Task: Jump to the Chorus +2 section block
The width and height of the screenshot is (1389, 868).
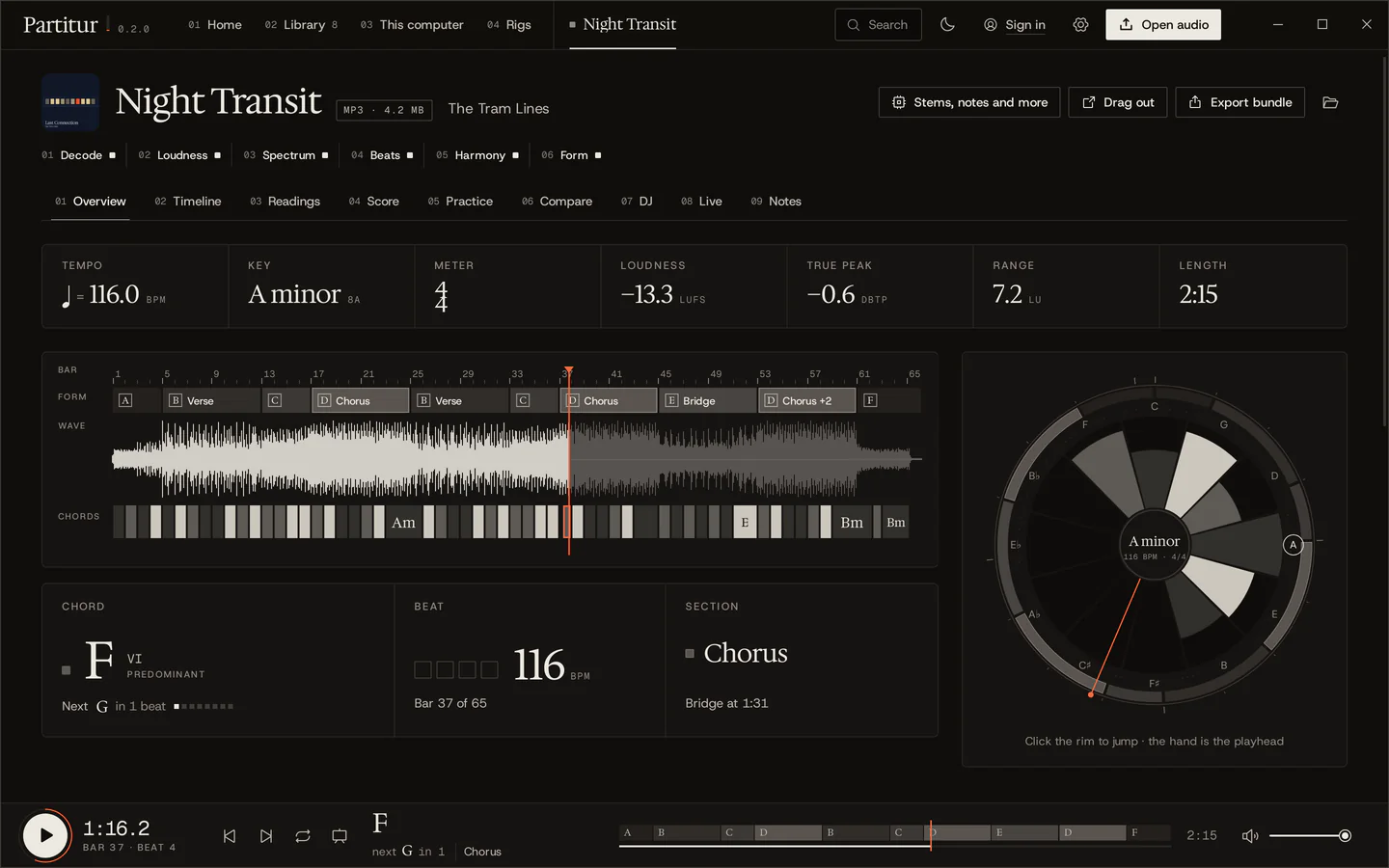Action: (807, 400)
